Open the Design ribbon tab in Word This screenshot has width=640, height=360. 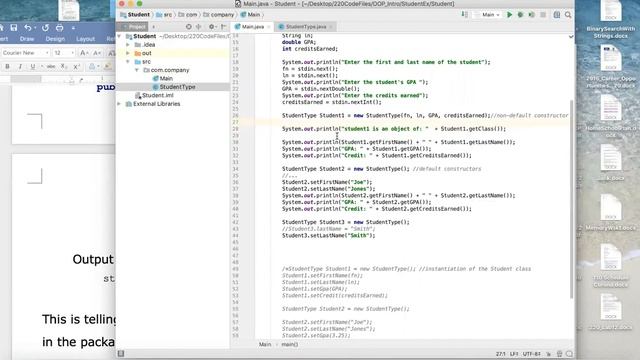pyautogui.click(x=55, y=39)
